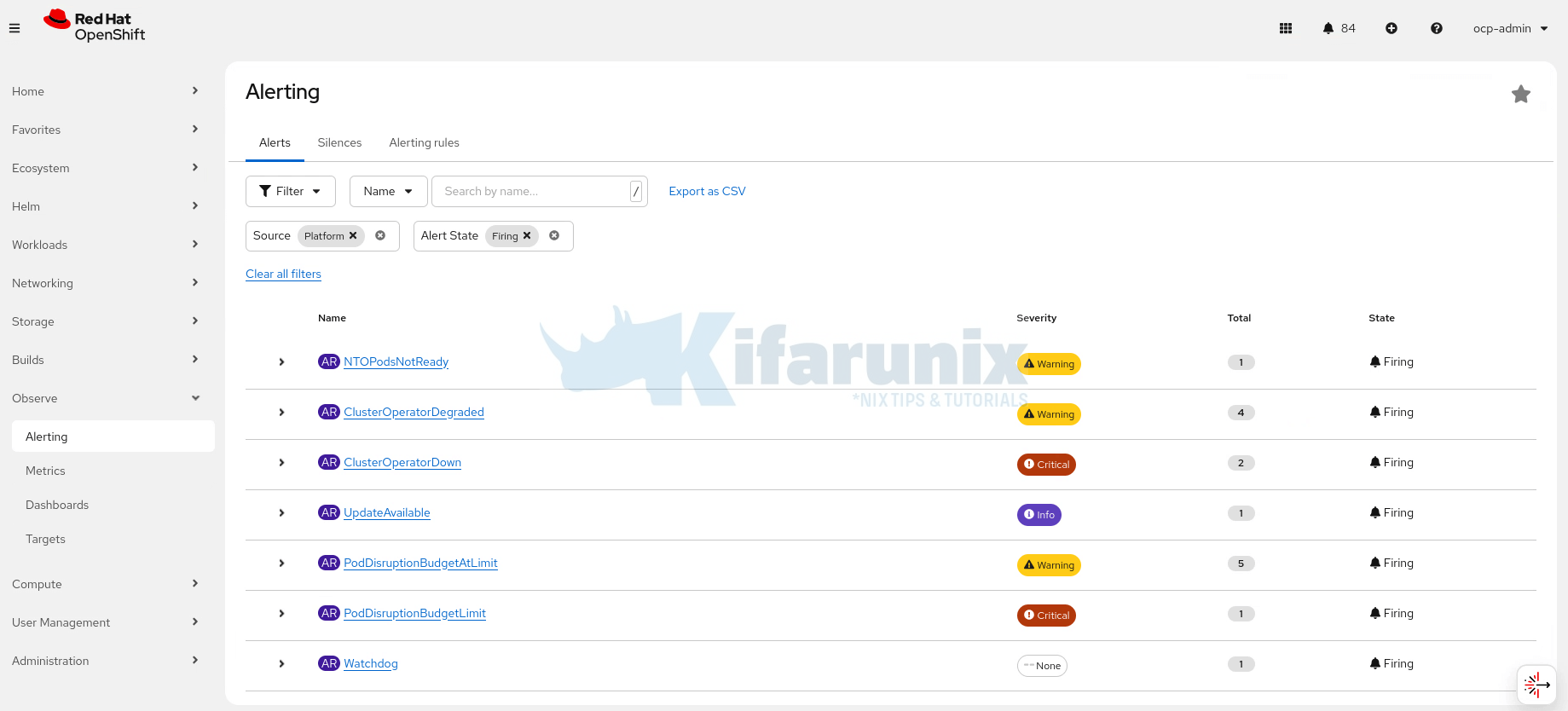Remove the Platform filter chip

tap(353, 236)
